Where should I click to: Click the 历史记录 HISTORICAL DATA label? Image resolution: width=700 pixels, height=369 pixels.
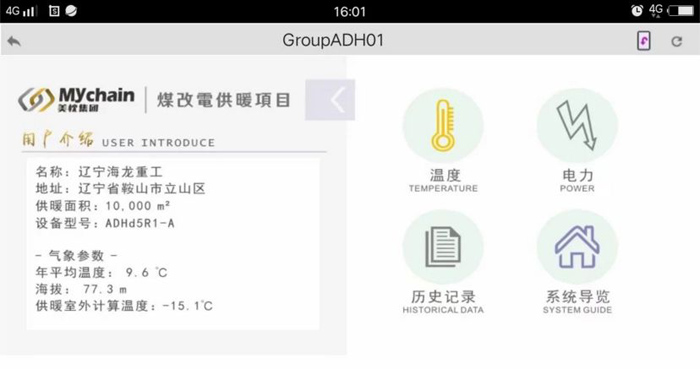point(443,302)
